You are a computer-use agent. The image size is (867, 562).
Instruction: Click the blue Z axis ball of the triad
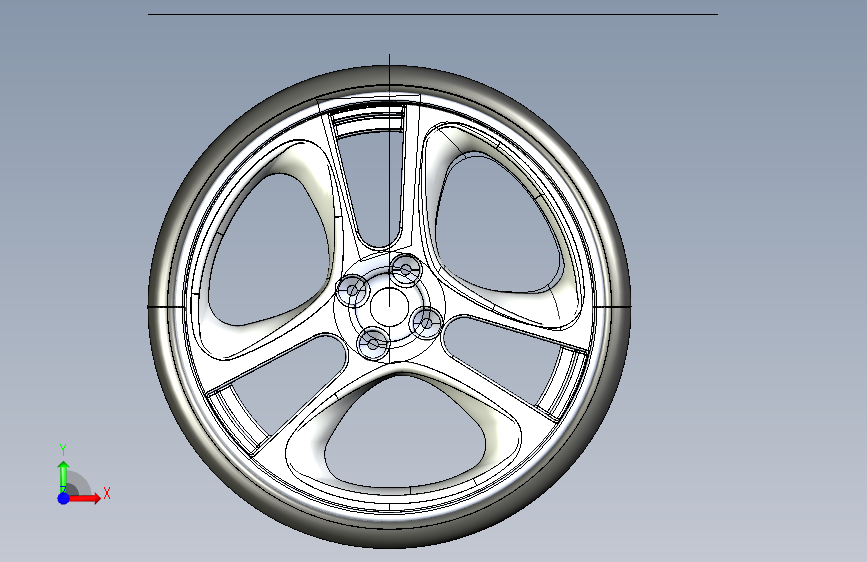(63, 498)
